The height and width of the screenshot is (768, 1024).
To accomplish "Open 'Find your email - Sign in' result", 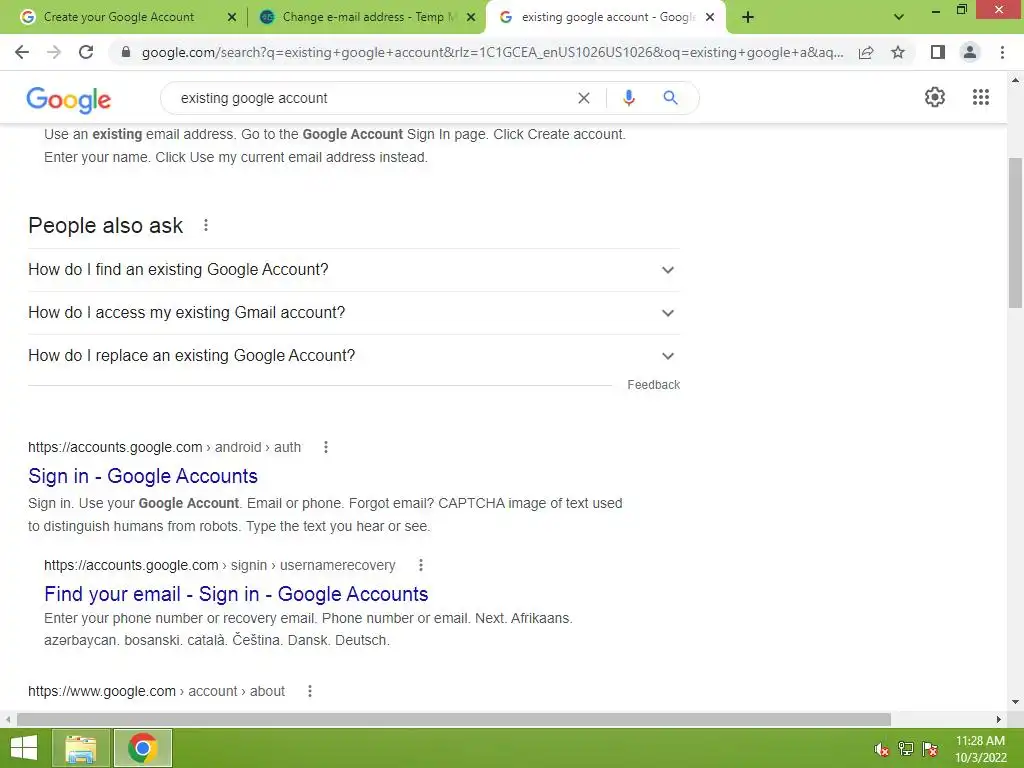I will coord(236,594).
